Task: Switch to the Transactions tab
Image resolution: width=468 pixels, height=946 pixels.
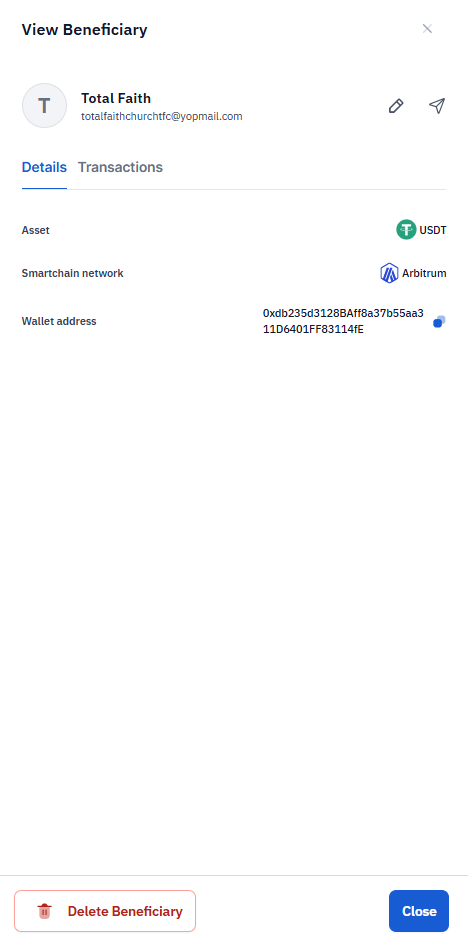Action: click(x=121, y=167)
